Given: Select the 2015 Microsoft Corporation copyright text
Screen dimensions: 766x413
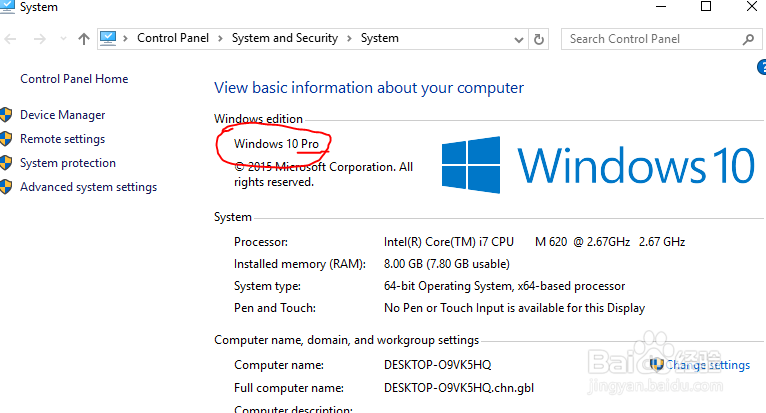Looking at the screenshot, I should (323, 174).
